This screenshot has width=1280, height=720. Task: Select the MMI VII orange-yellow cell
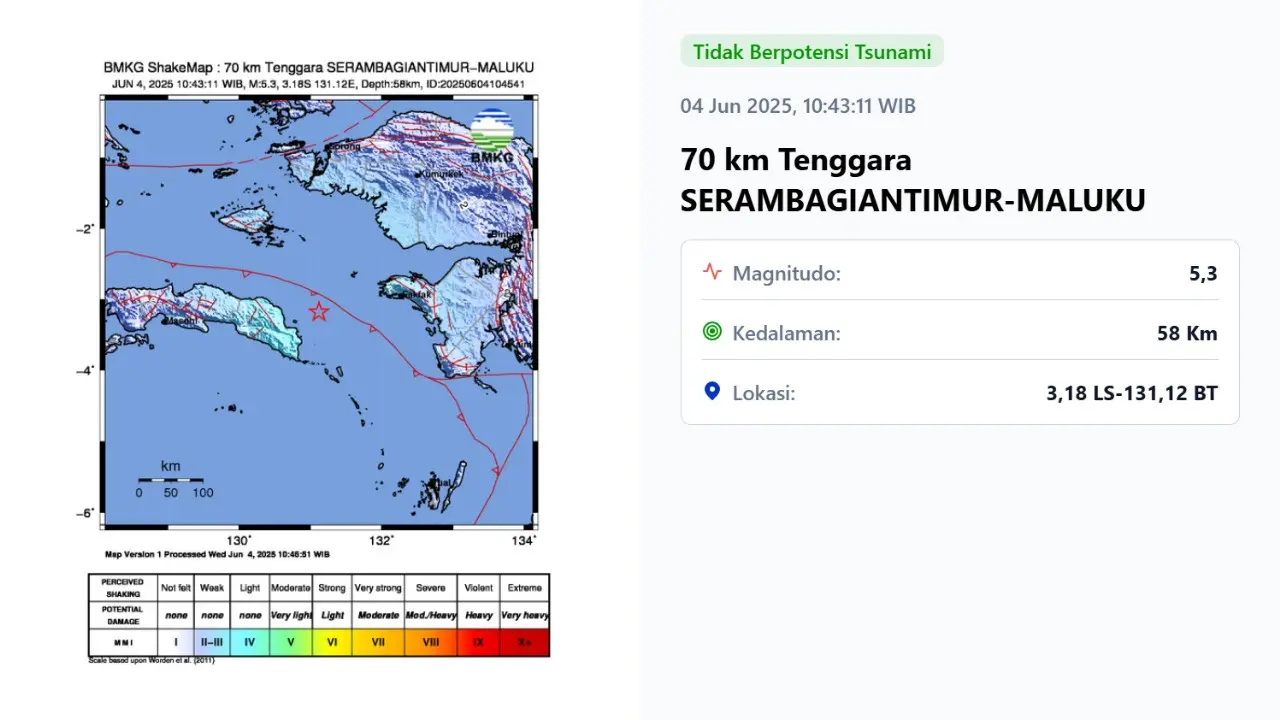tap(377, 642)
